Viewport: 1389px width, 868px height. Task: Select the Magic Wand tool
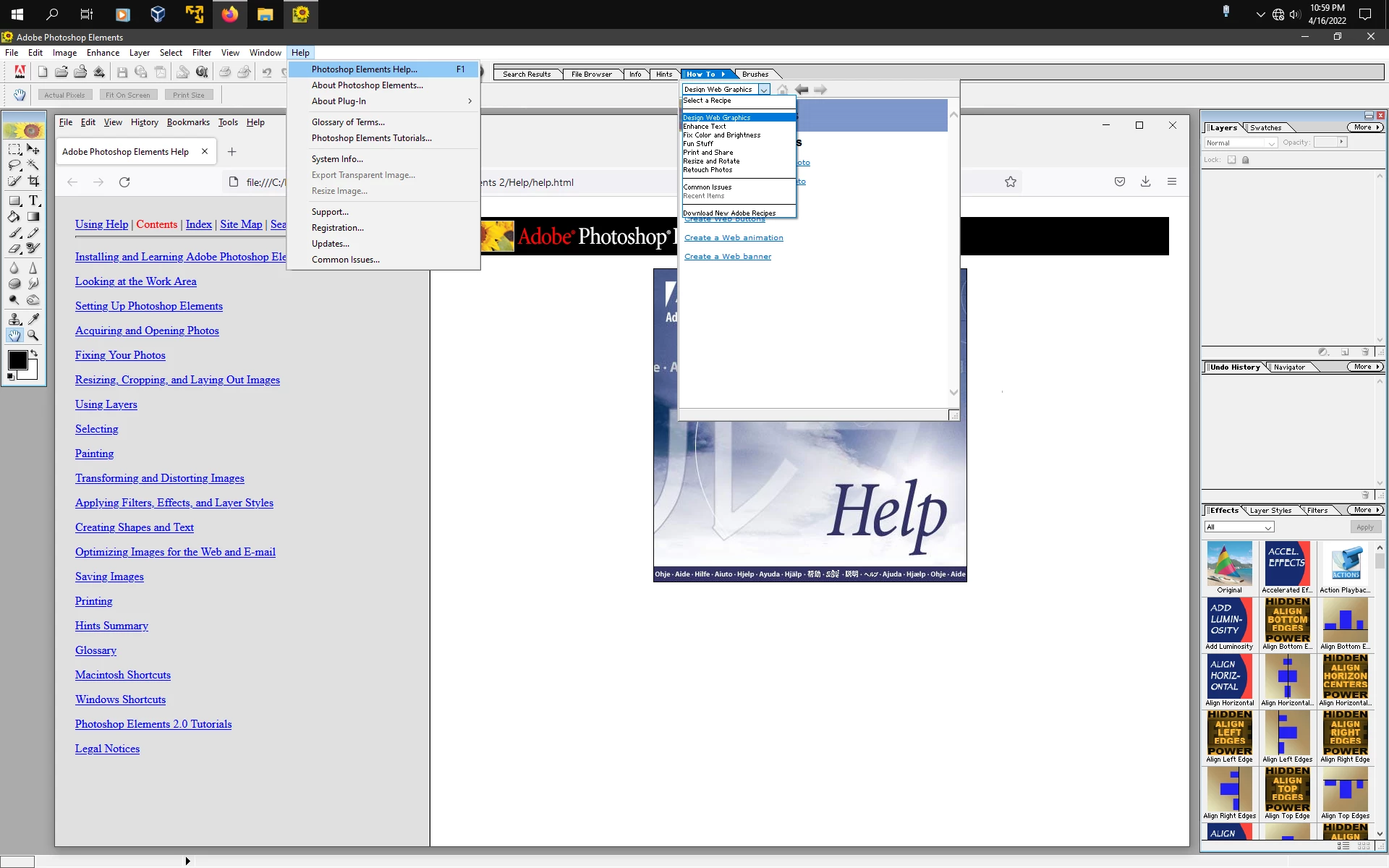pos(33,165)
